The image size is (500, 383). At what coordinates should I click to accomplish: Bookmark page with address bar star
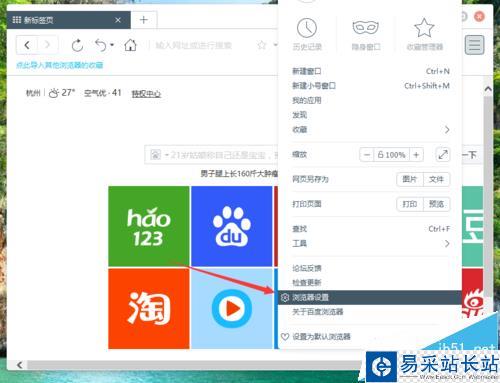tap(262, 45)
